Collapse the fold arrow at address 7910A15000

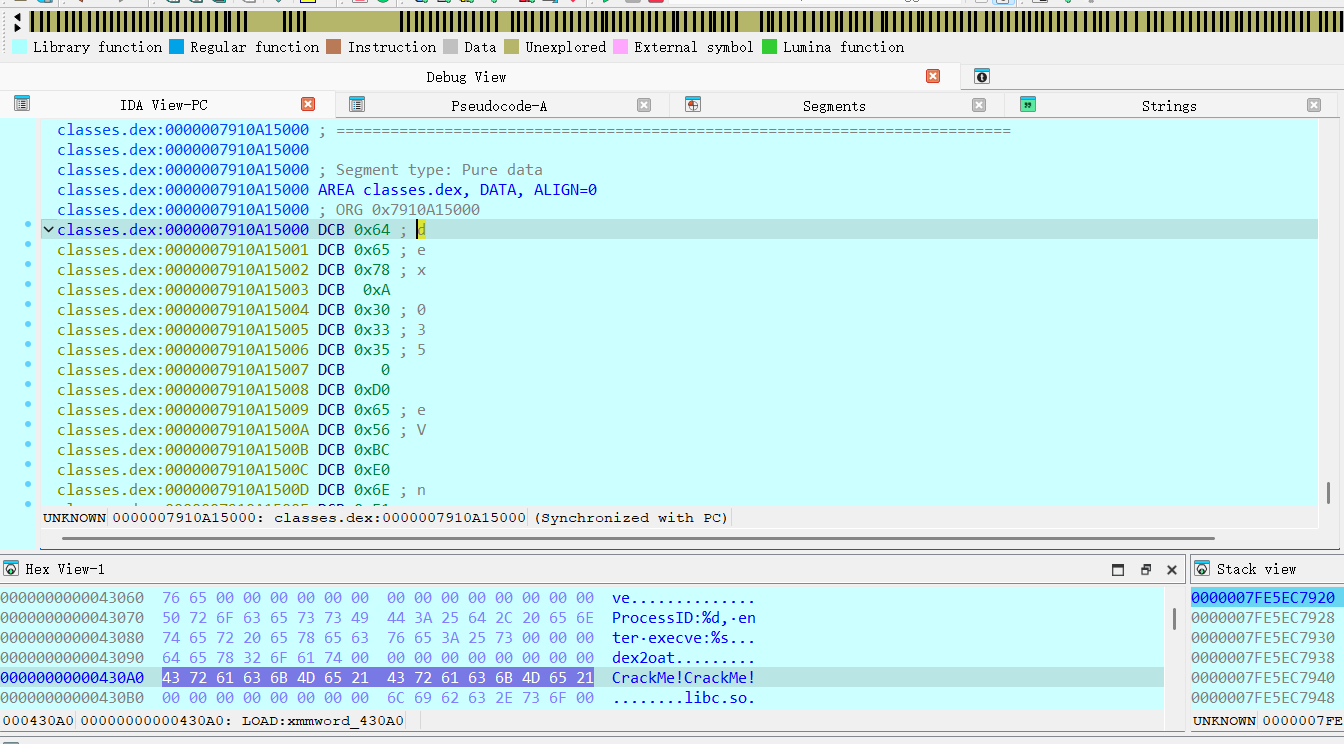click(x=47, y=230)
